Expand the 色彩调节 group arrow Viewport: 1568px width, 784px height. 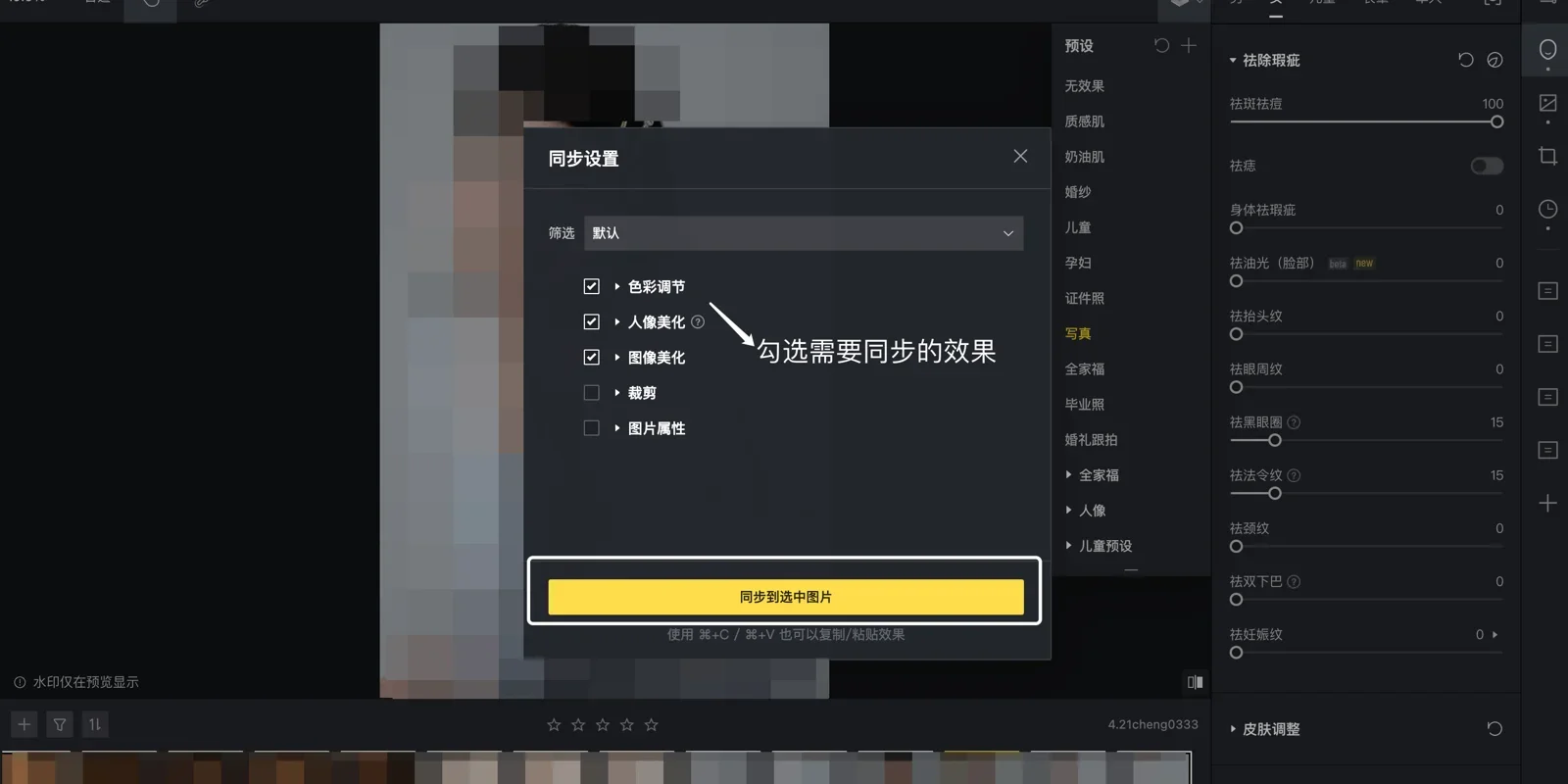[616, 286]
